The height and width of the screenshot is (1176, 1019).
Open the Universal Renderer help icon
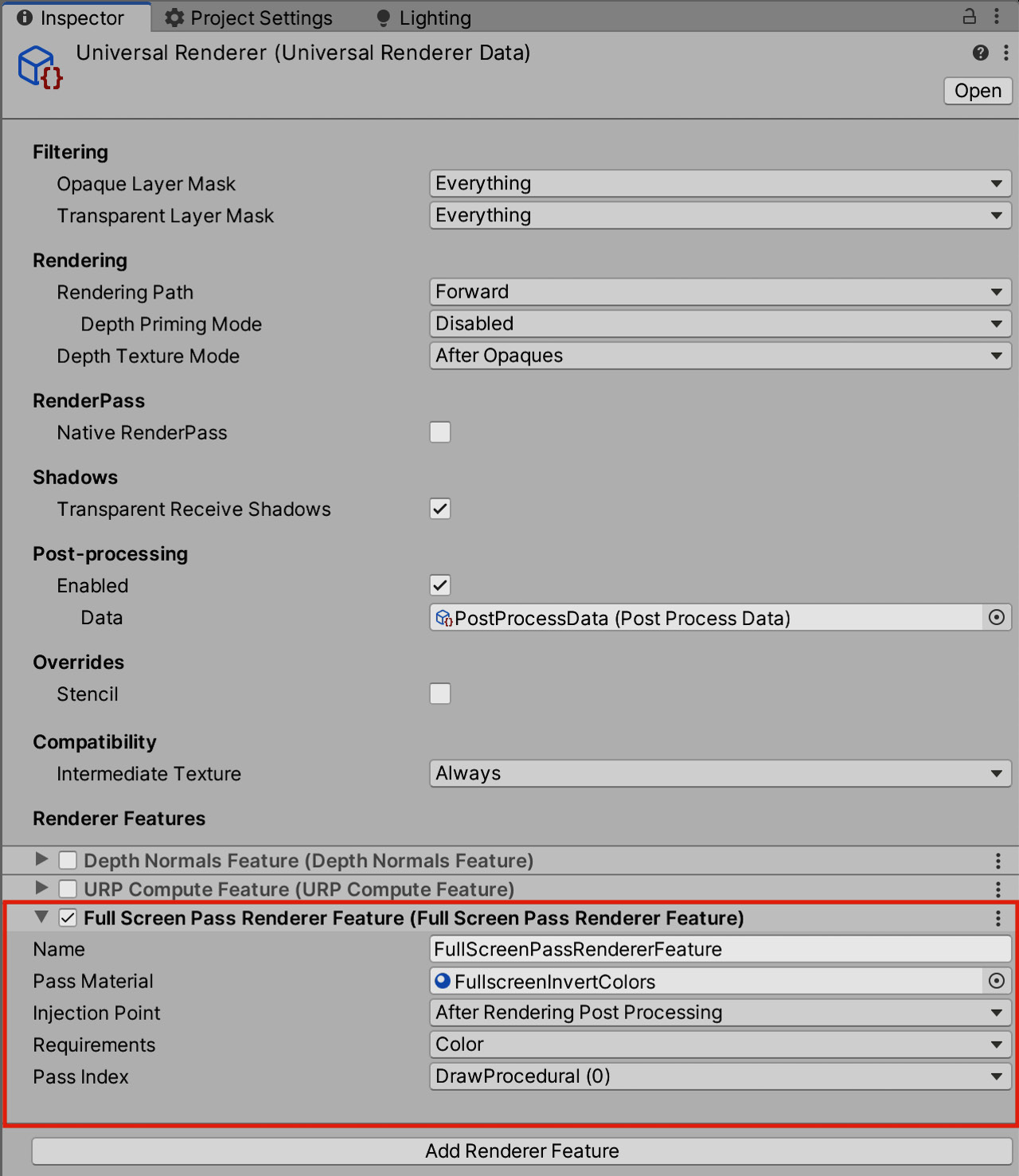[x=980, y=53]
